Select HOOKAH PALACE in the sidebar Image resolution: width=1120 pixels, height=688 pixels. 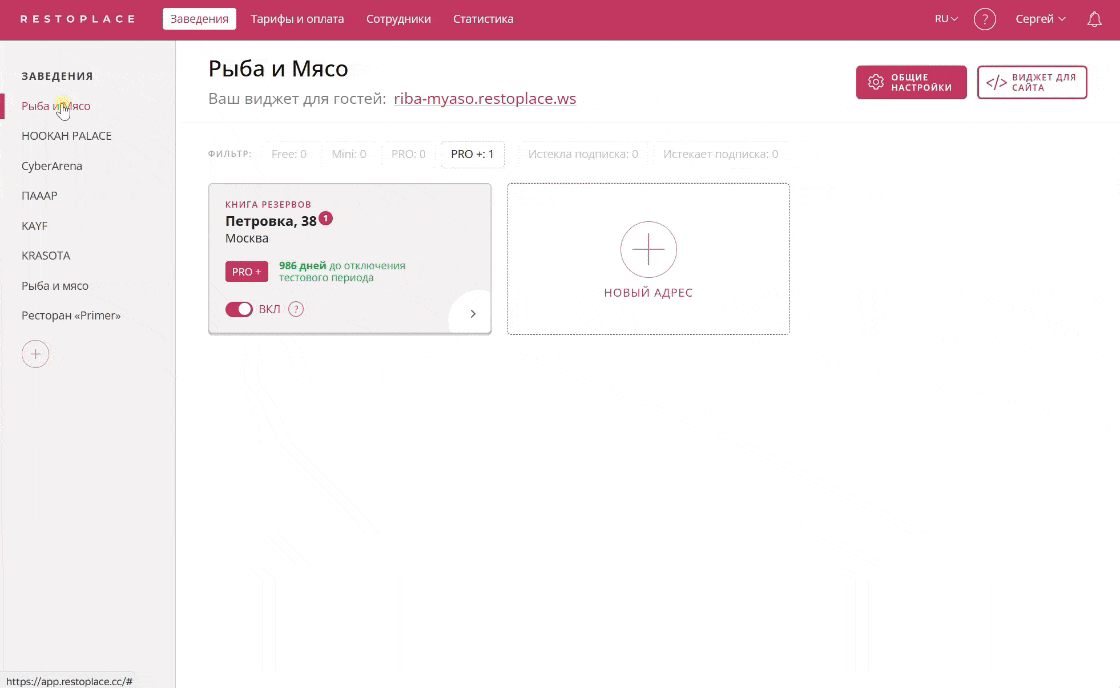[x=66, y=136]
